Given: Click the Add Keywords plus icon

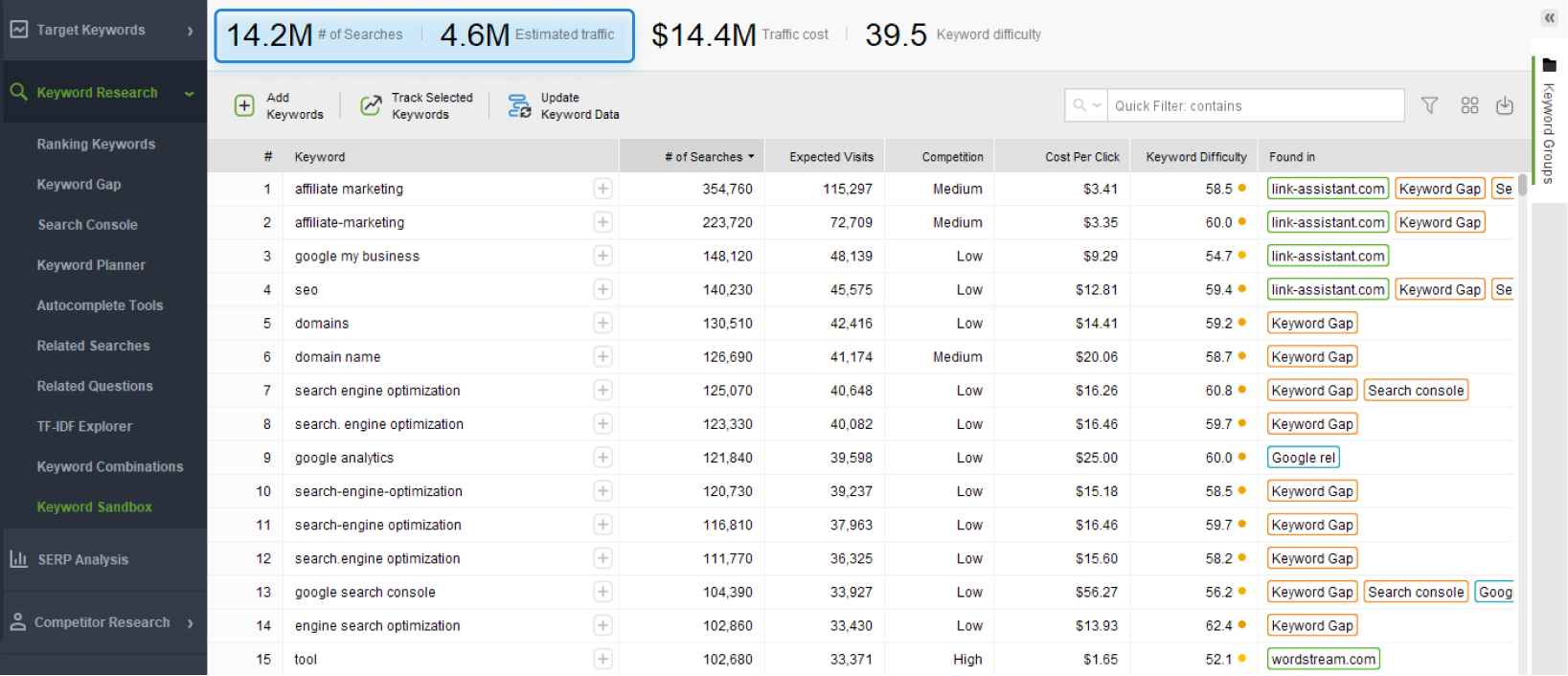Looking at the screenshot, I should pos(244,105).
